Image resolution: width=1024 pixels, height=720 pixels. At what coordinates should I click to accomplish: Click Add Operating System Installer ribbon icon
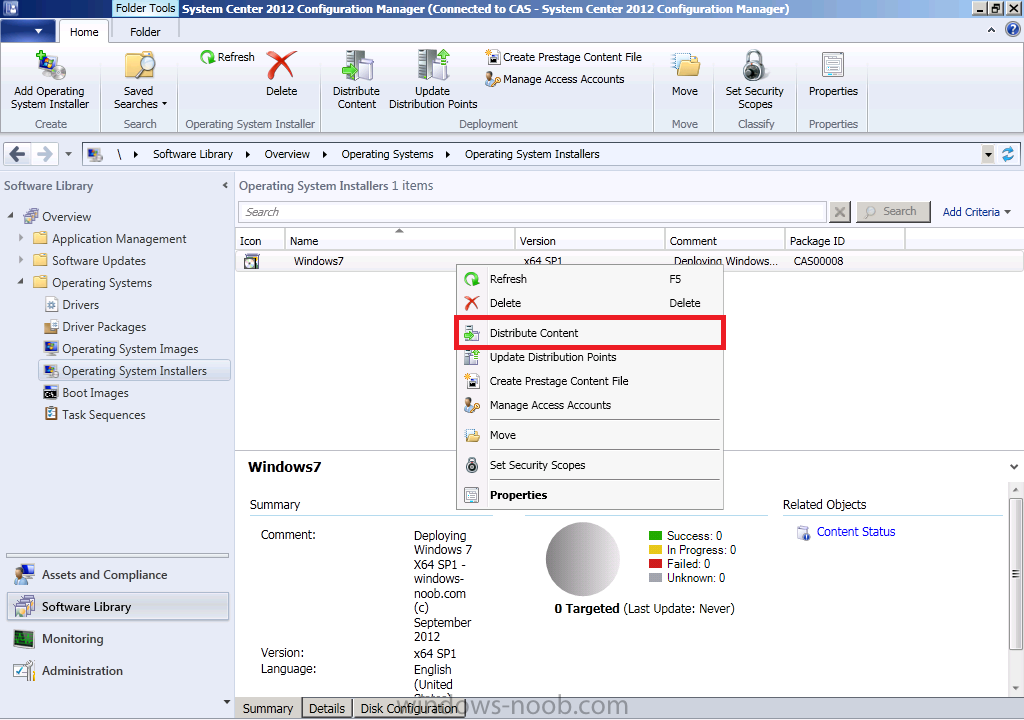pyautogui.click(x=50, y=65)
